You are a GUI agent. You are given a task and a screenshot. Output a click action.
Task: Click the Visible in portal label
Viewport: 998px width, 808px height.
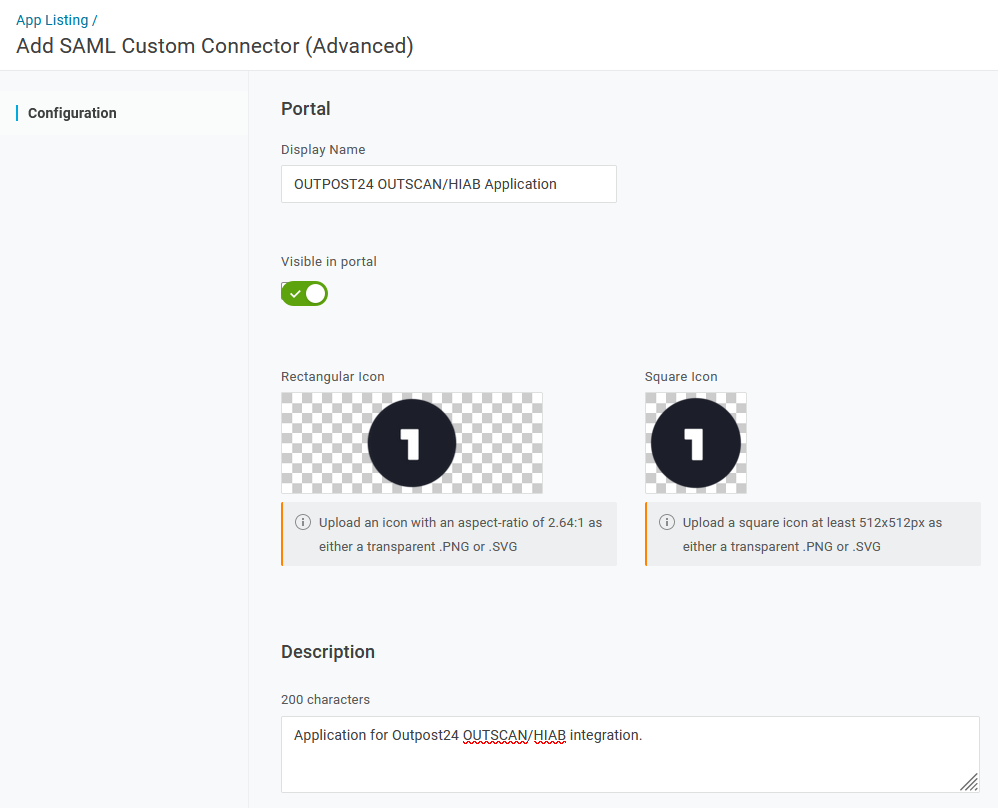pos(329,262)
